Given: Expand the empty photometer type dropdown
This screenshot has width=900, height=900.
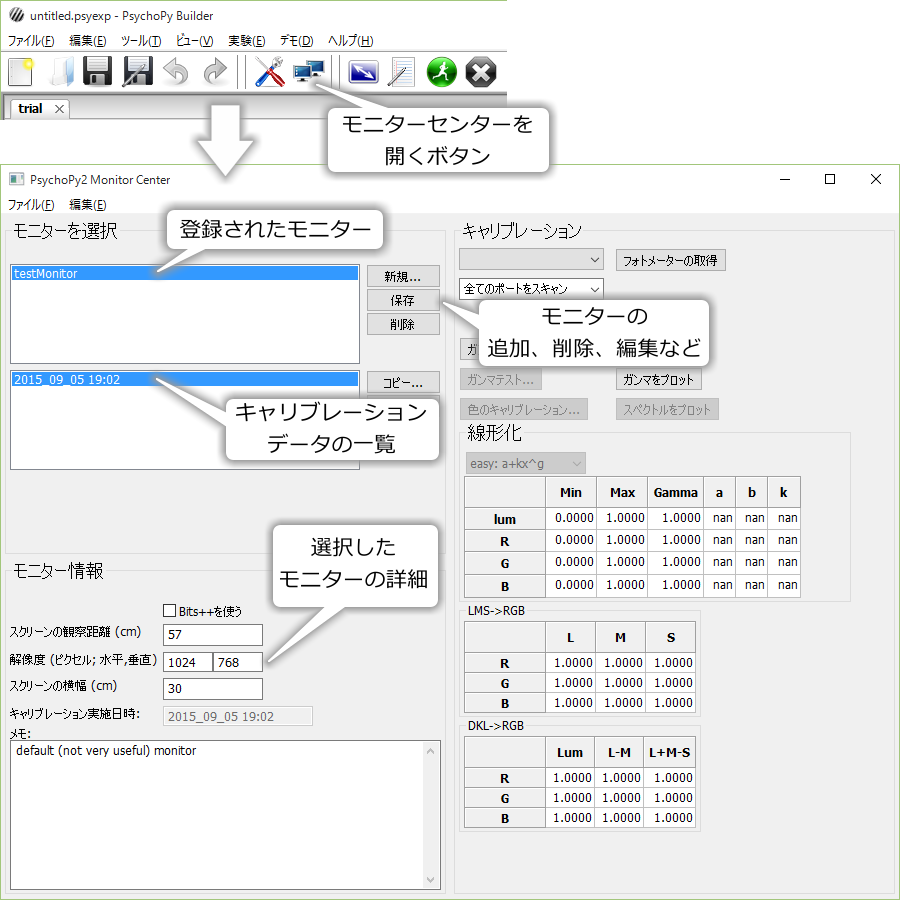Looking at the screenshot, I should (531, 260).
